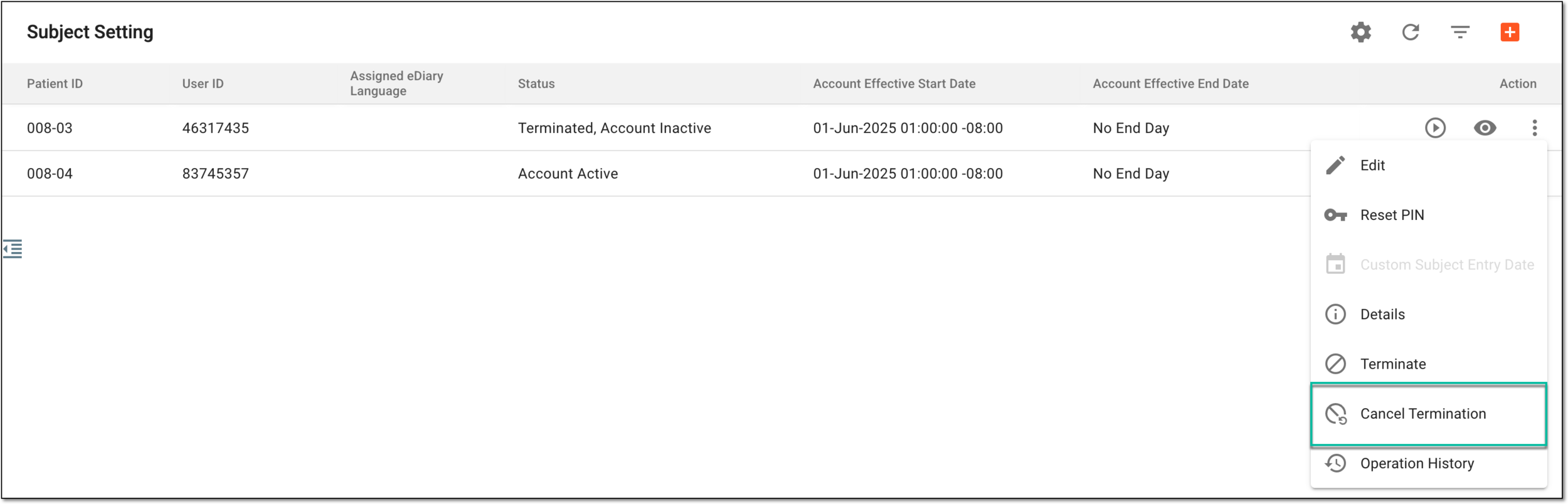Select Terminate in the action menu
Screen dimensions: 1568x504
click(x=1428, y=364)
